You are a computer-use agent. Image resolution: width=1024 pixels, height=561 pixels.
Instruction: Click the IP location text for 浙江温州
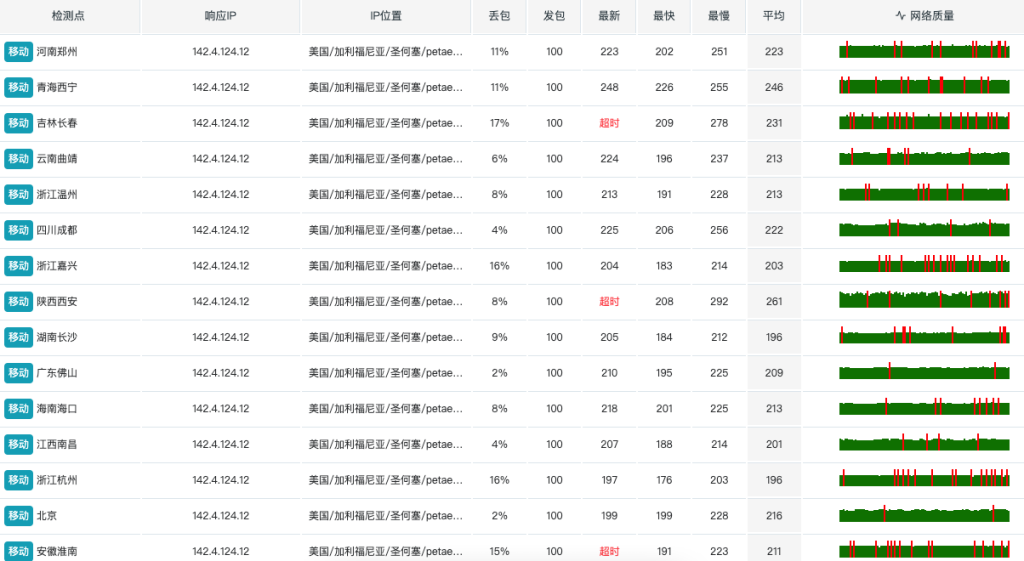tap(385, 194)
